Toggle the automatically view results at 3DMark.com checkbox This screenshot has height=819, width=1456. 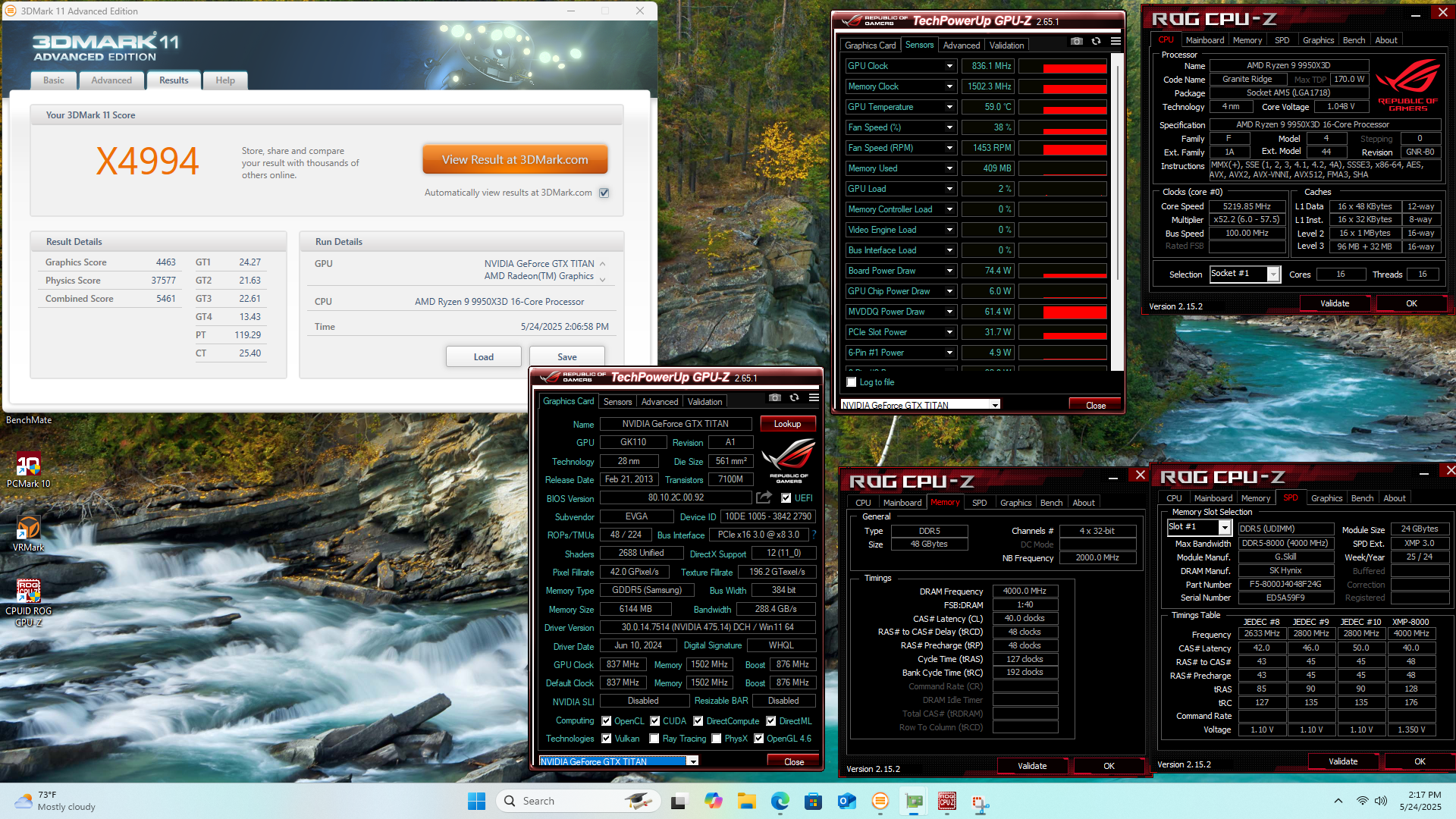tap(604, 193)
